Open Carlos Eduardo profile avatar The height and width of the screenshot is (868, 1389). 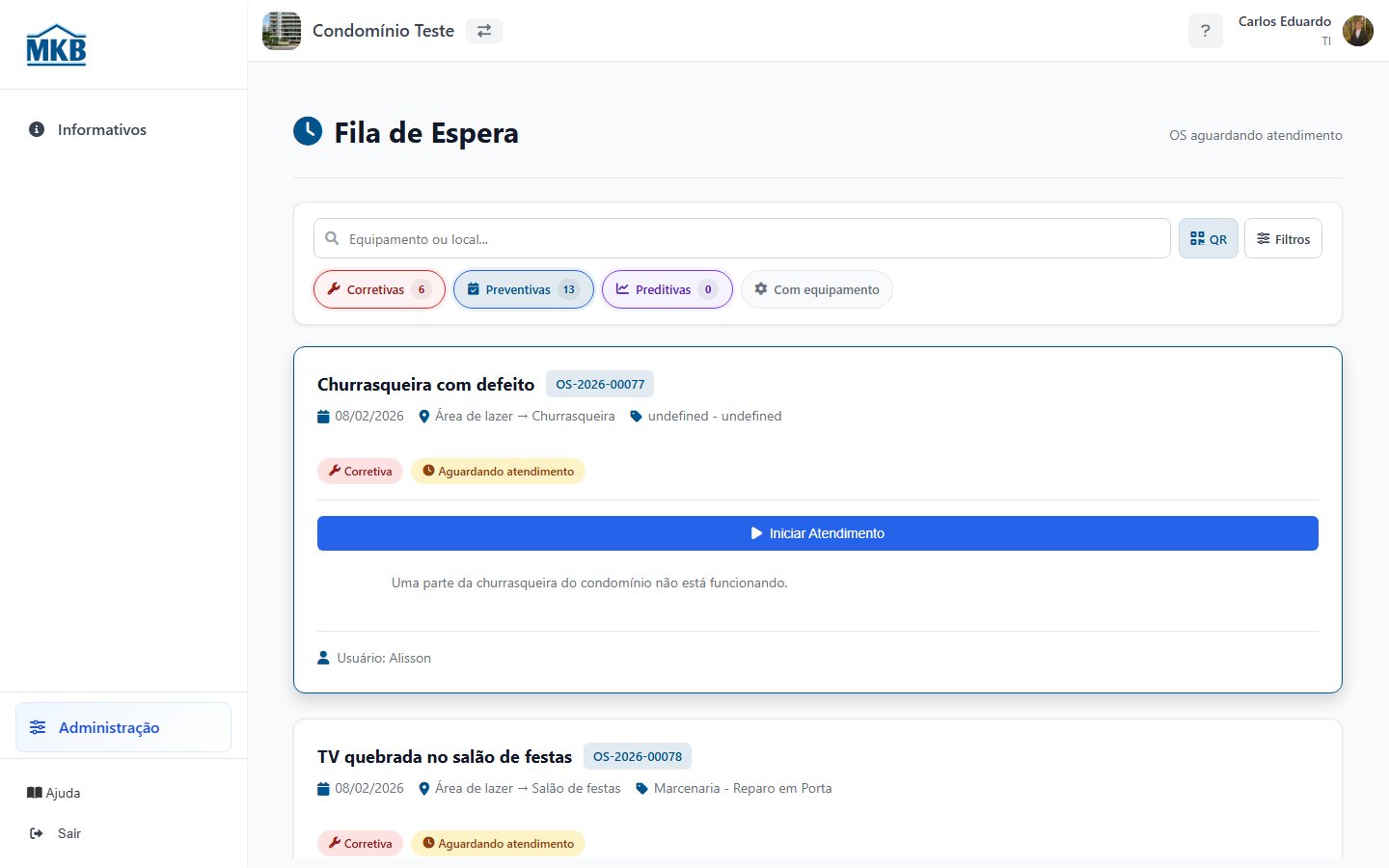coord(1358,31)
